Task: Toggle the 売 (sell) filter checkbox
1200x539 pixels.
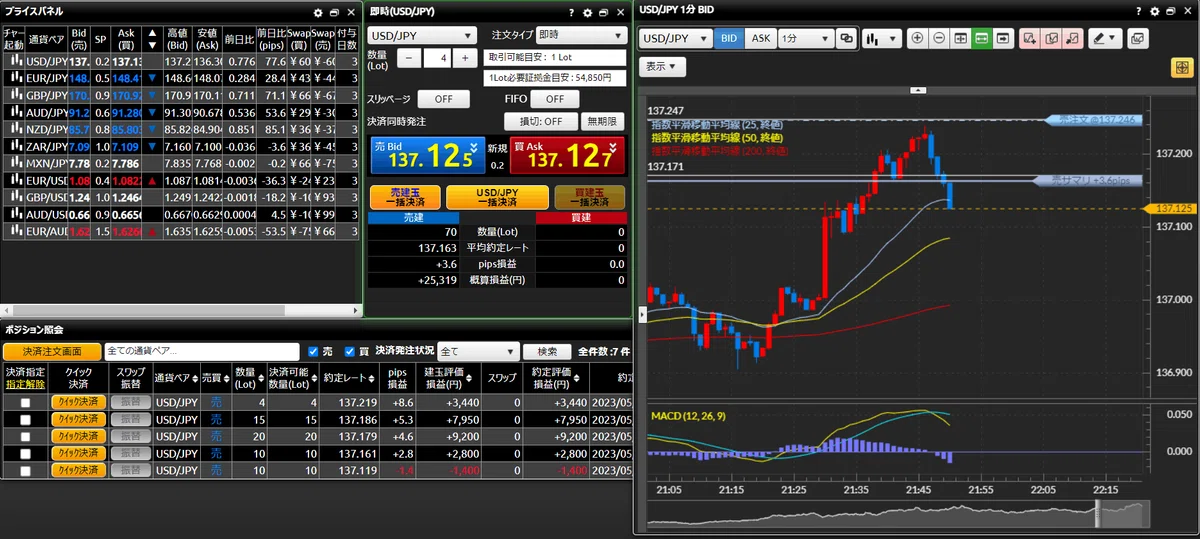Action: [314, 351]
